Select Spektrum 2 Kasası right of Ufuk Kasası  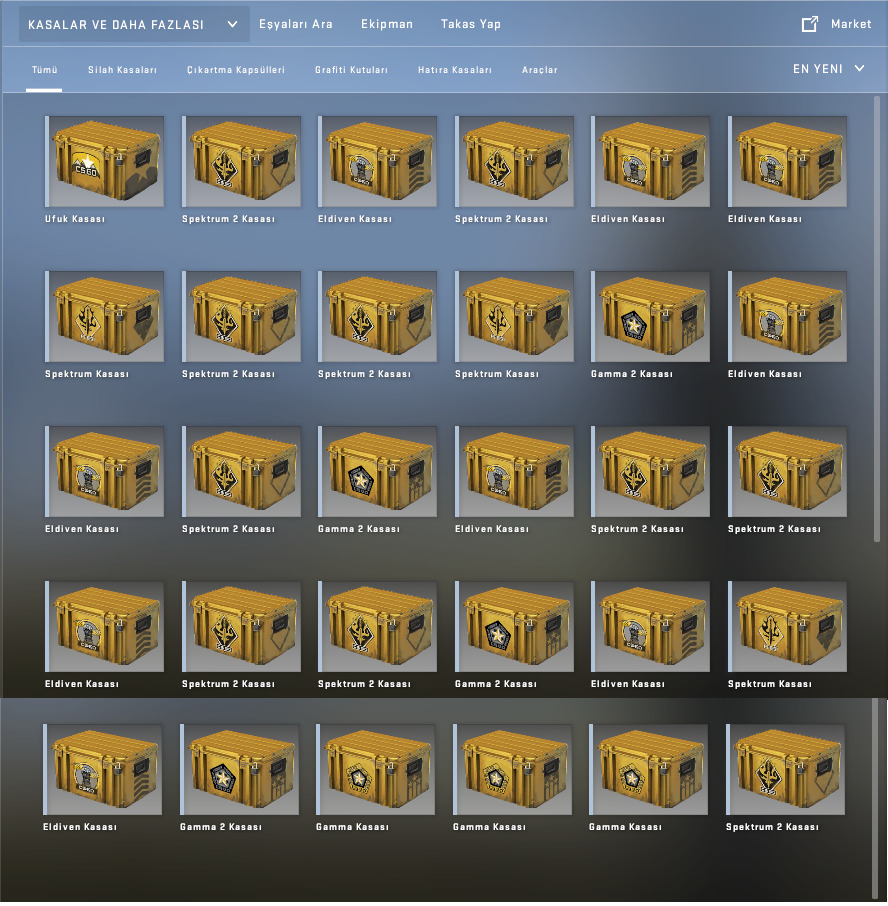click(x=241, y=161)
